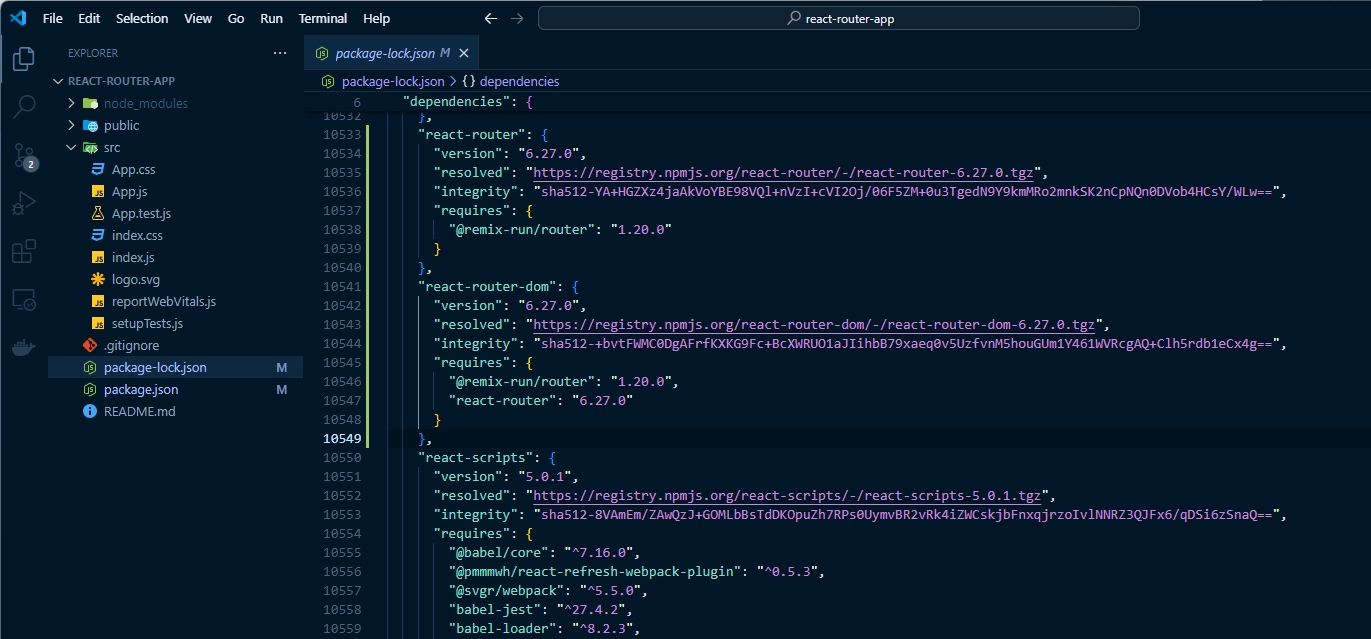Click the react-router-app search box
This screenshot has height=639, width=1371.
pos(838,18)
